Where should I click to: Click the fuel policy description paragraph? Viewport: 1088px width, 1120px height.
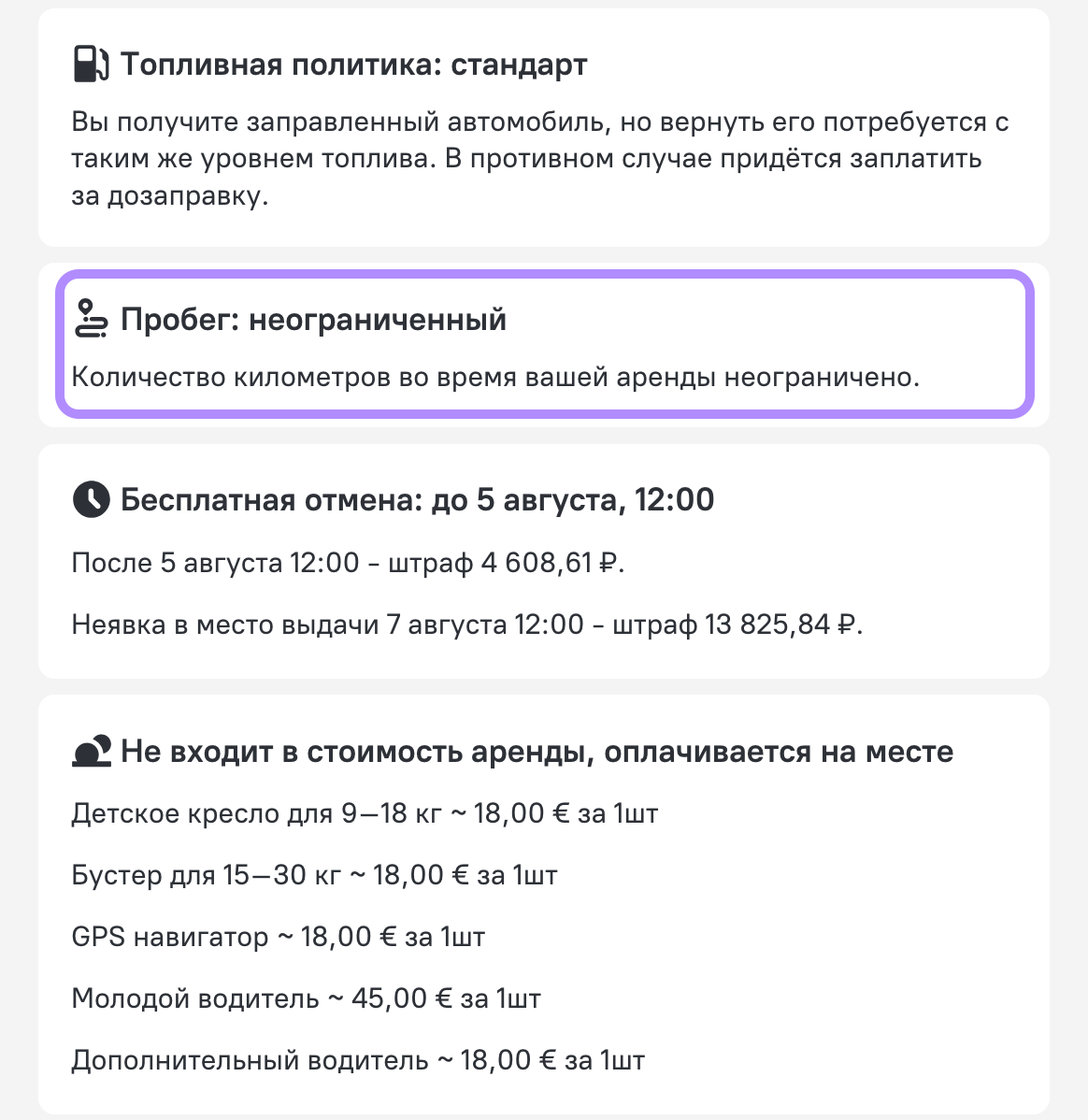(539, 159)
